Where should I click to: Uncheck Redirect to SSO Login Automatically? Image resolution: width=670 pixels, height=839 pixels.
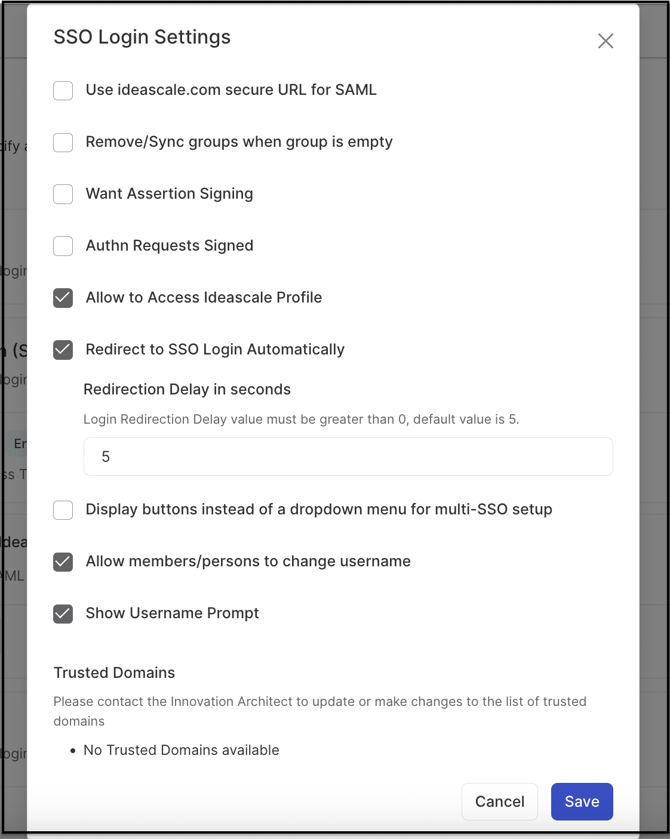point(63,349)
